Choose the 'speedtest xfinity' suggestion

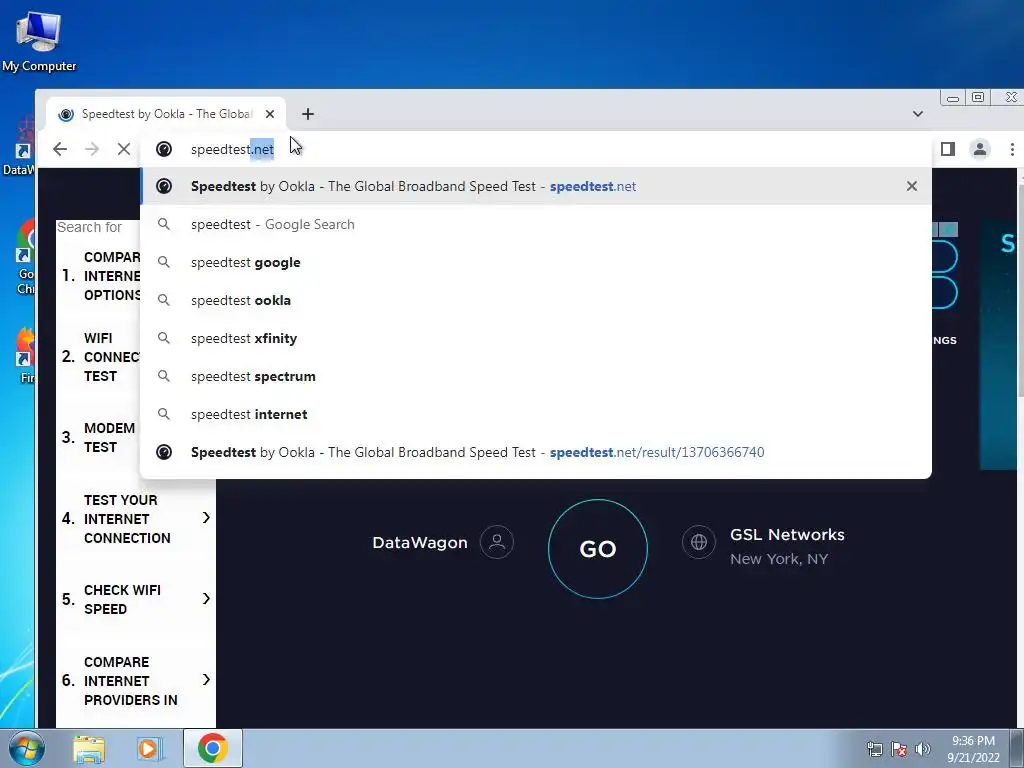click(x=536, y=338)
